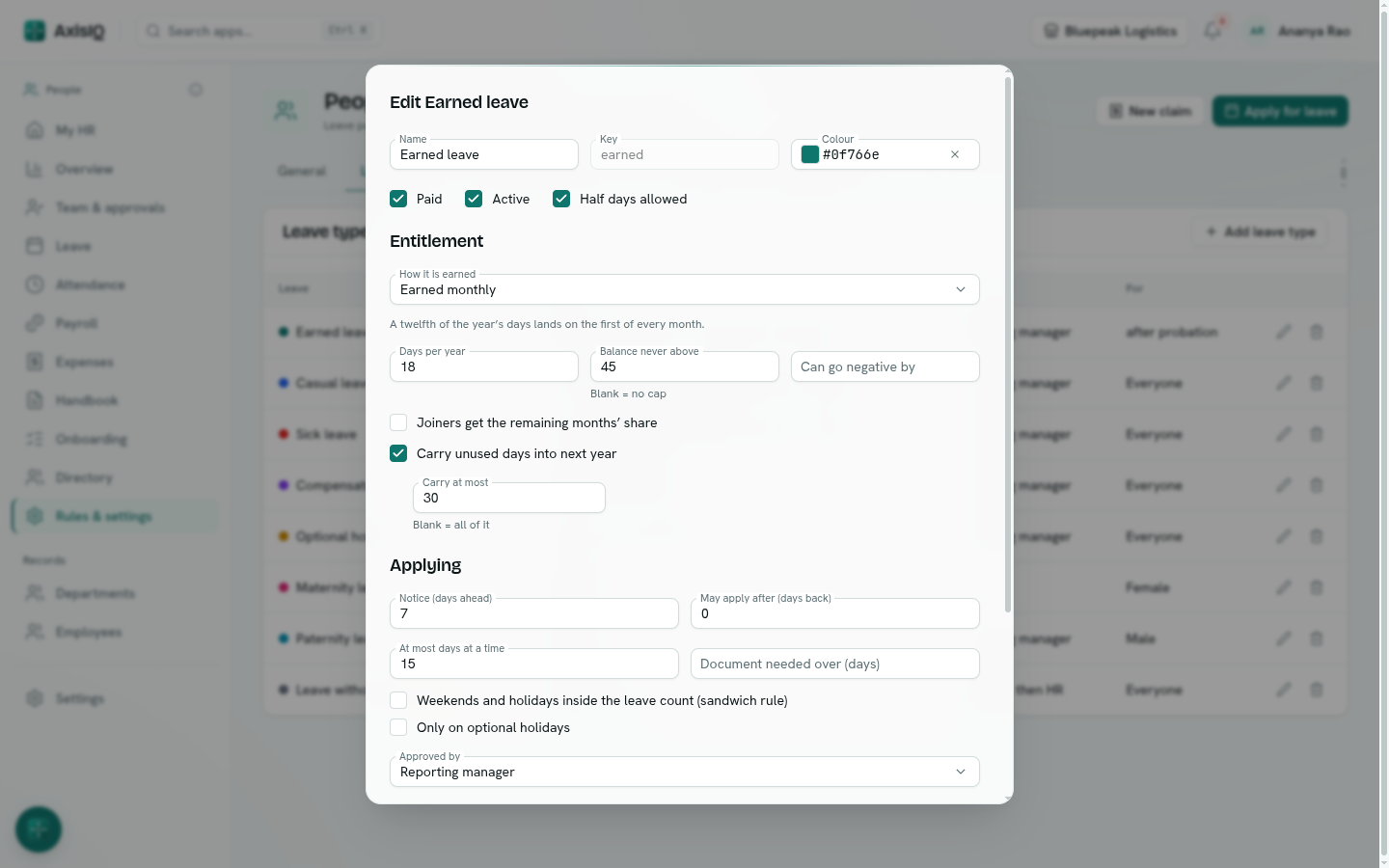This screenshot has height=868, width=1389.
Task: Edit the Sick leave row pencil icon
Action: [1283, 434]
